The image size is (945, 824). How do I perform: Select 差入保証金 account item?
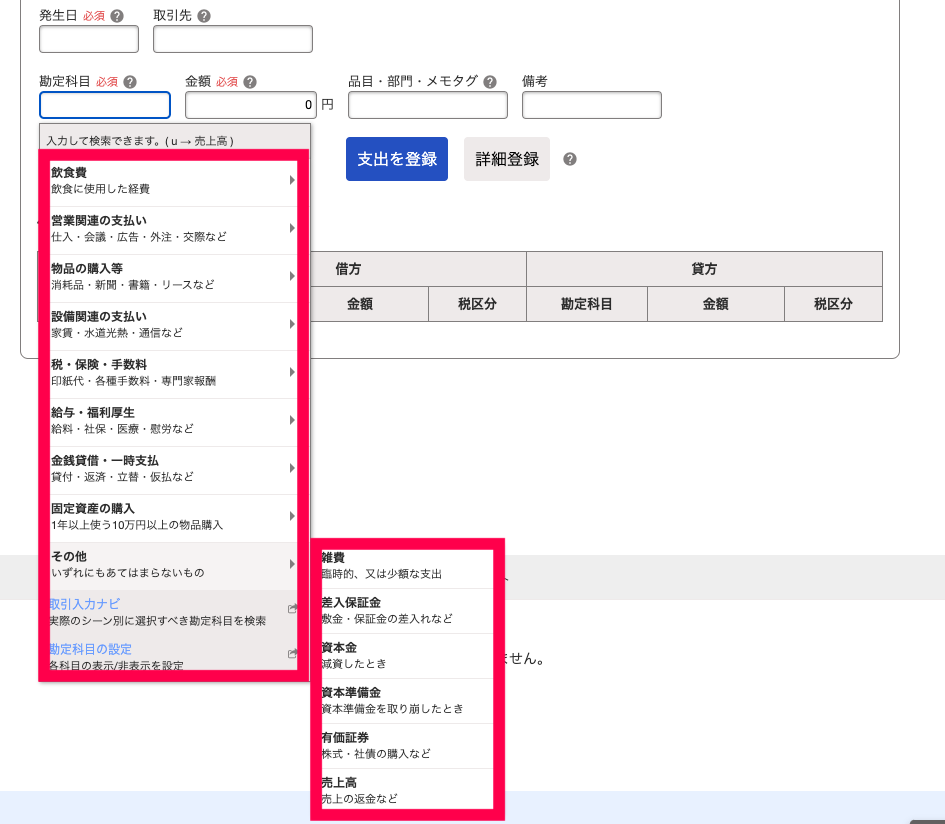point(402,610)
